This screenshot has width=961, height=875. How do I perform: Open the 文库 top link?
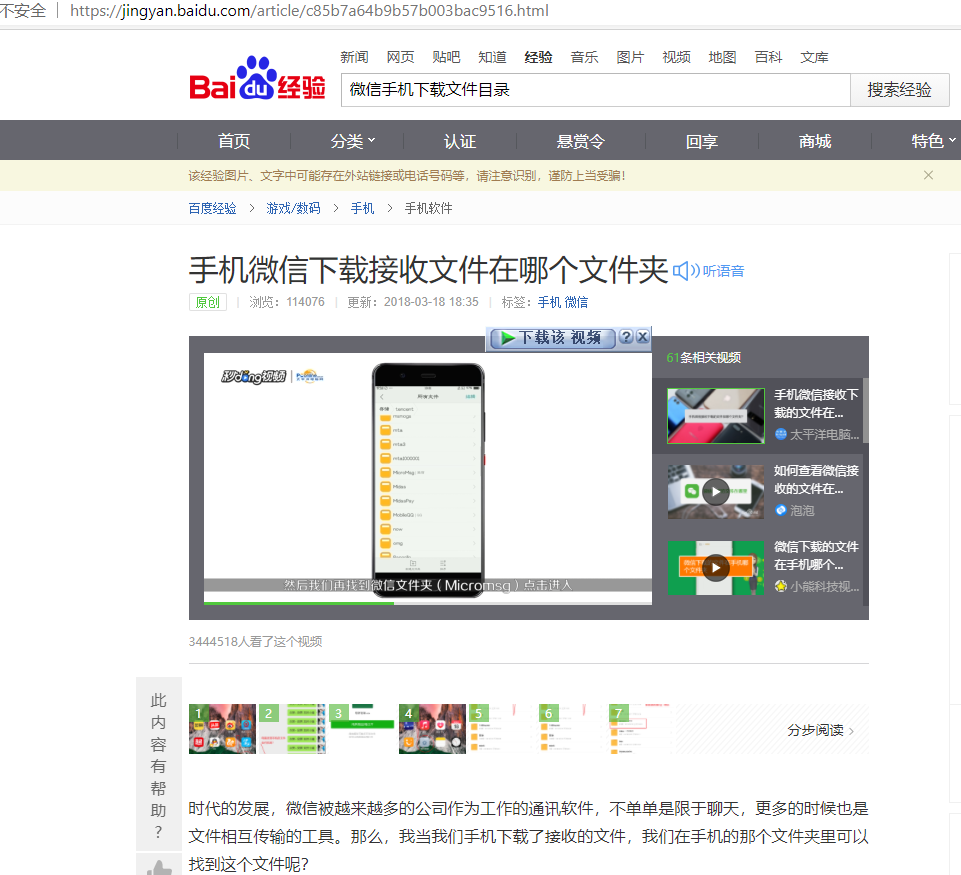click(814, 57)
